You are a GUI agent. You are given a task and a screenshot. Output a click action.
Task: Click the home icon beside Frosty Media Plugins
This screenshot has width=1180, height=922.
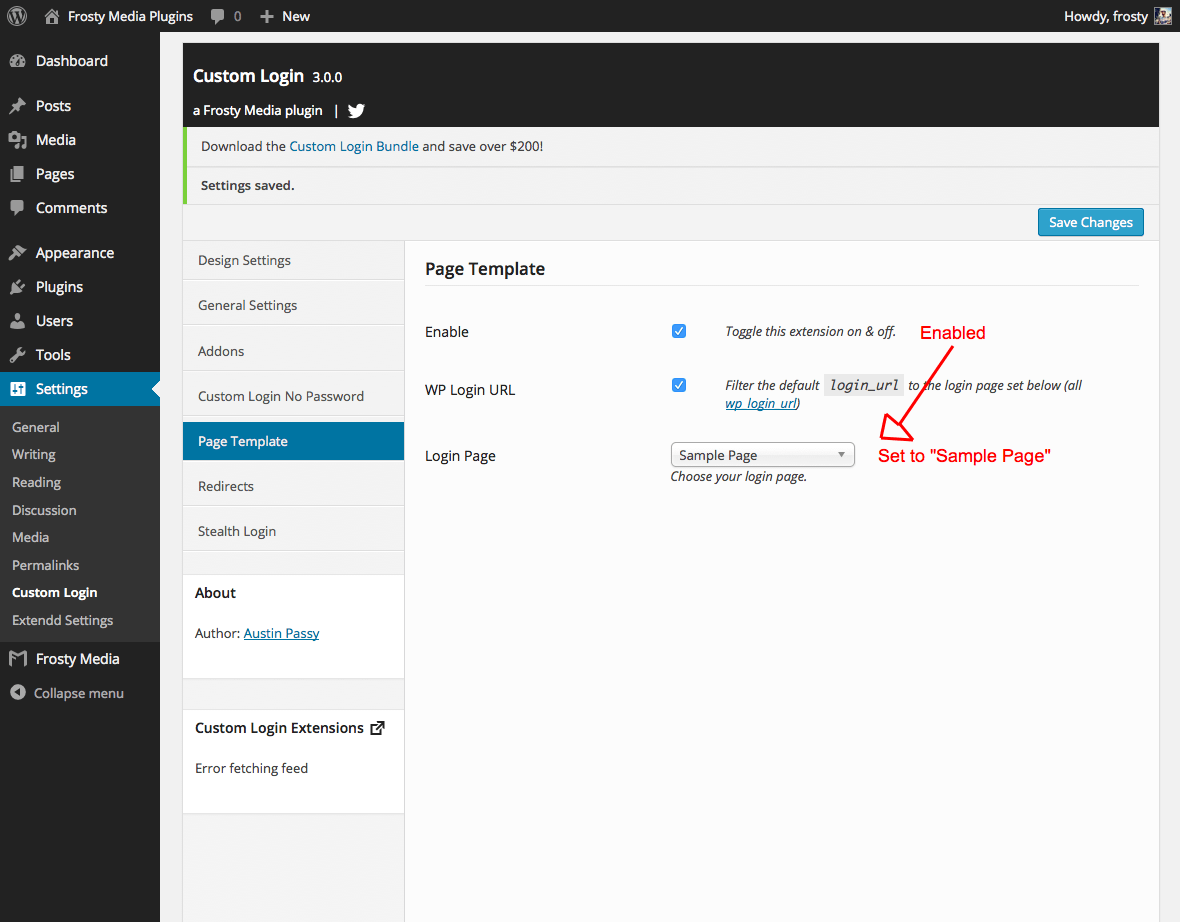point(52,16)
